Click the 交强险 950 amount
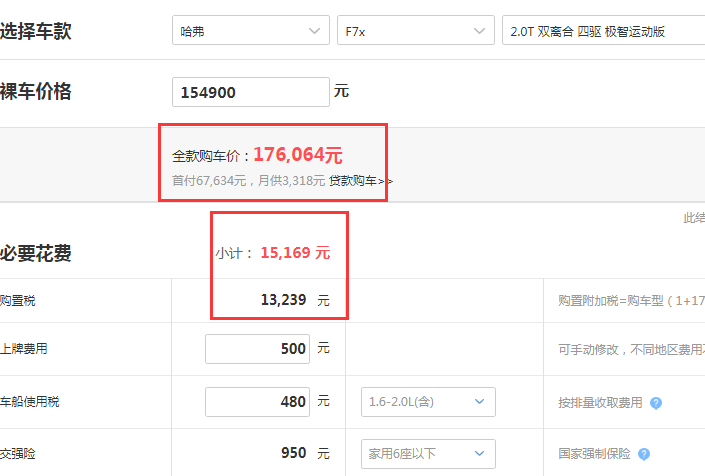 click(x=294, y=453)
